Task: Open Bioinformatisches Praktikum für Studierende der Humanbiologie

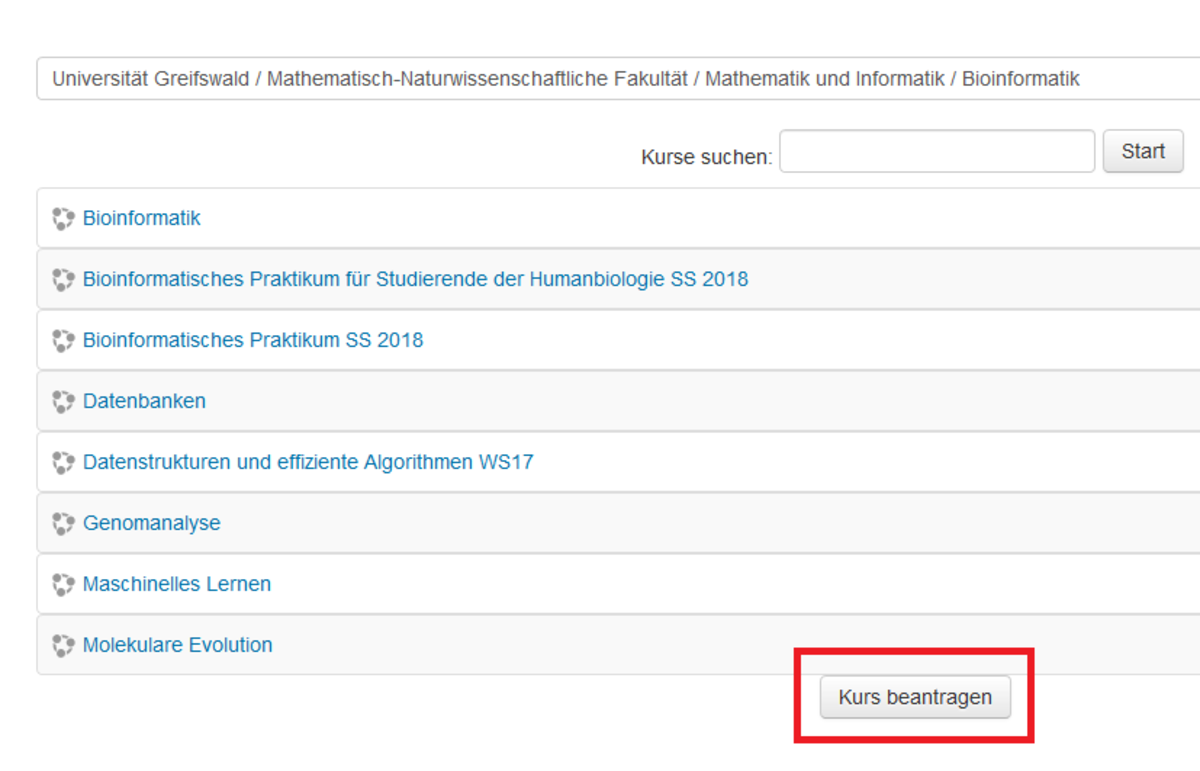Action: [415, 279]
